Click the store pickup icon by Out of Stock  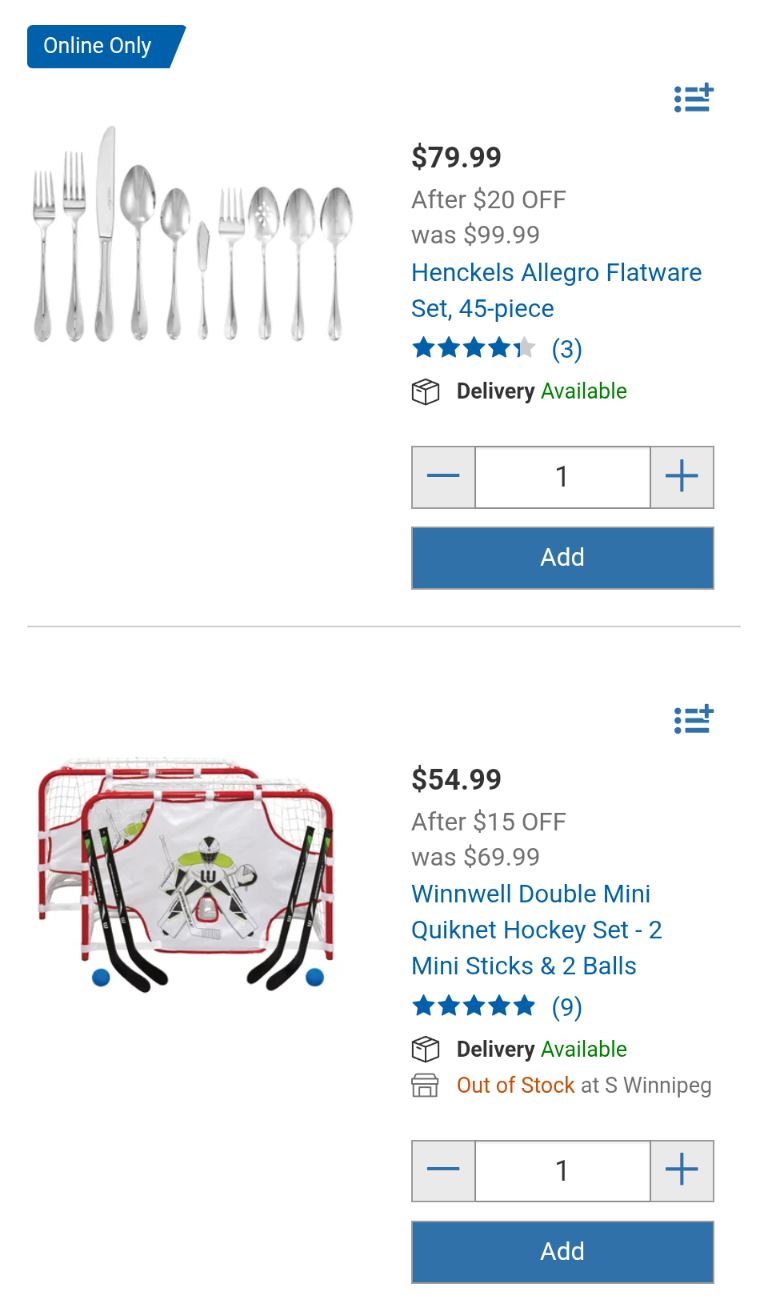pos(425,1085)
